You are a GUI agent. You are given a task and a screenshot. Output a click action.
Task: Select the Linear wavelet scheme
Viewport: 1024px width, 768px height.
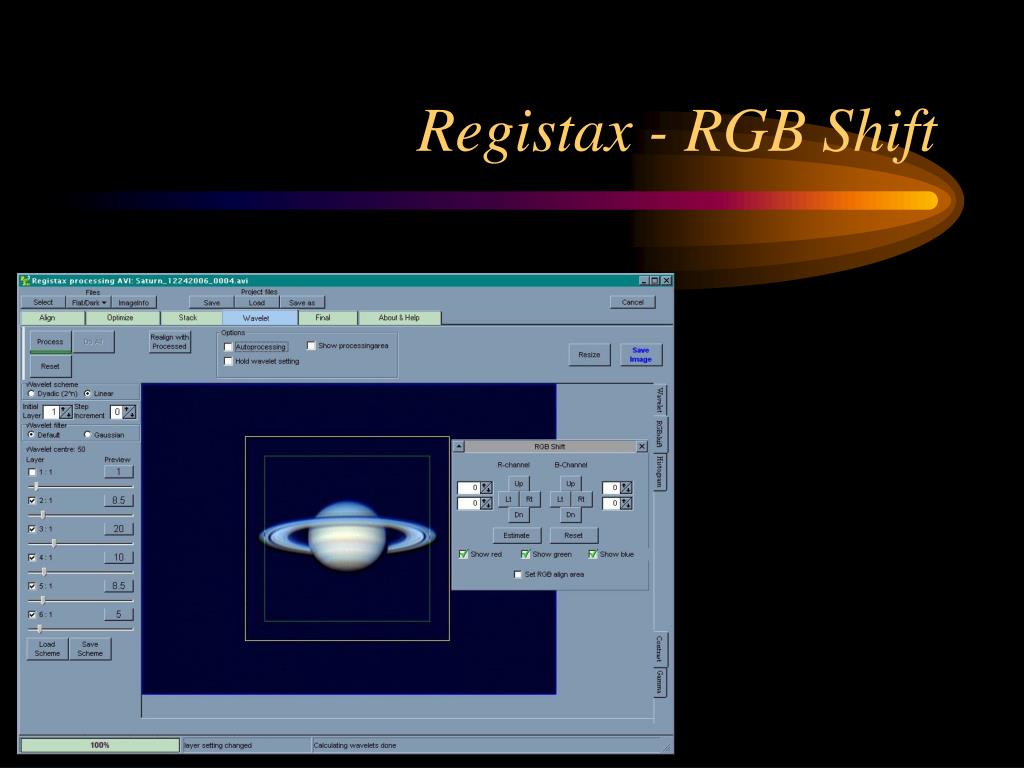click(88, 394)
